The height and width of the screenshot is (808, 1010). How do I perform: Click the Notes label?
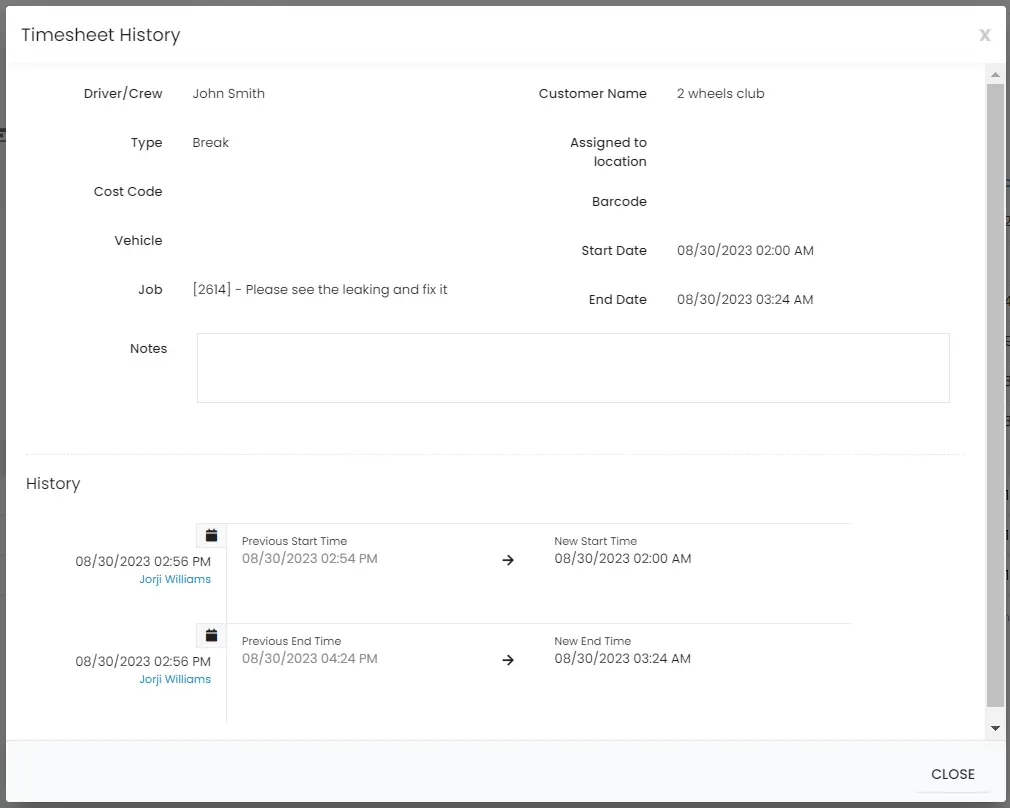(148, 349)
